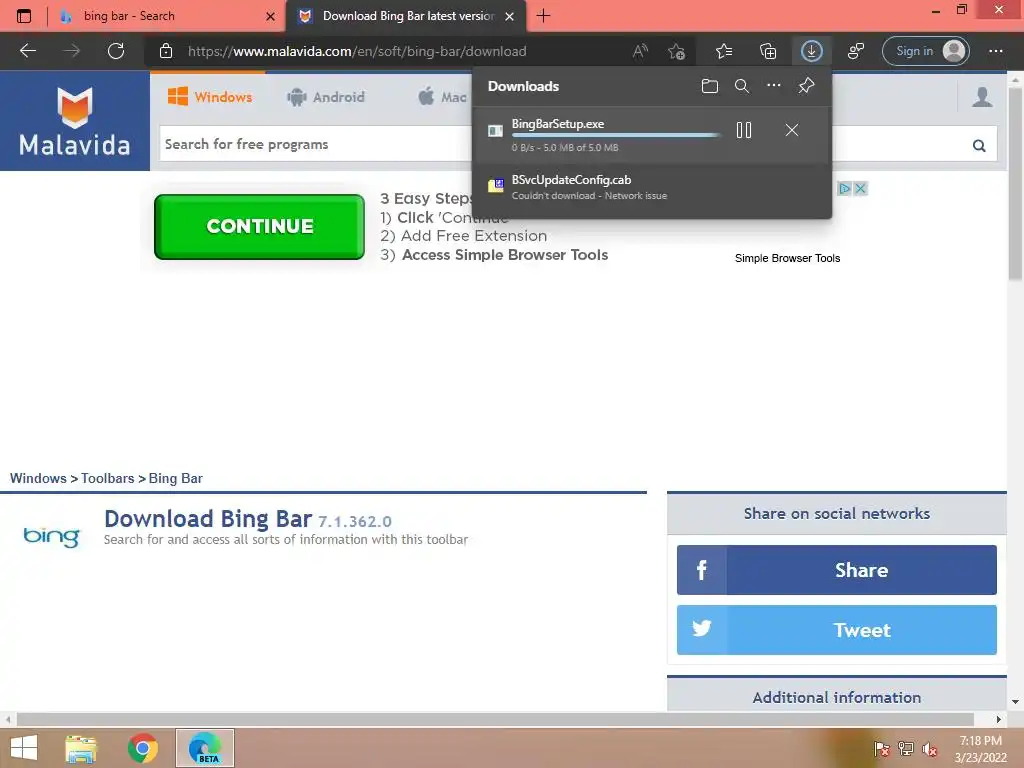Open the Windows Start menu
Viewport: 1024px width, 768px height.
point(24,748)
